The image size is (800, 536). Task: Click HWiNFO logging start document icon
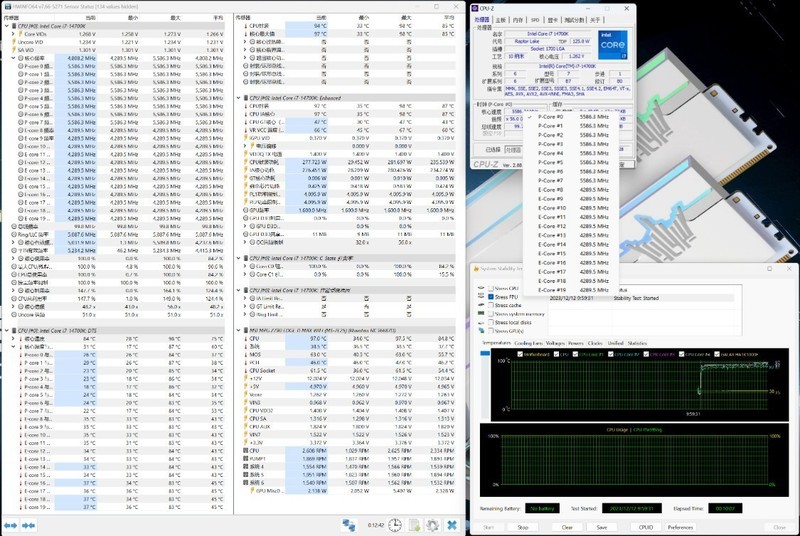point(414,525)
